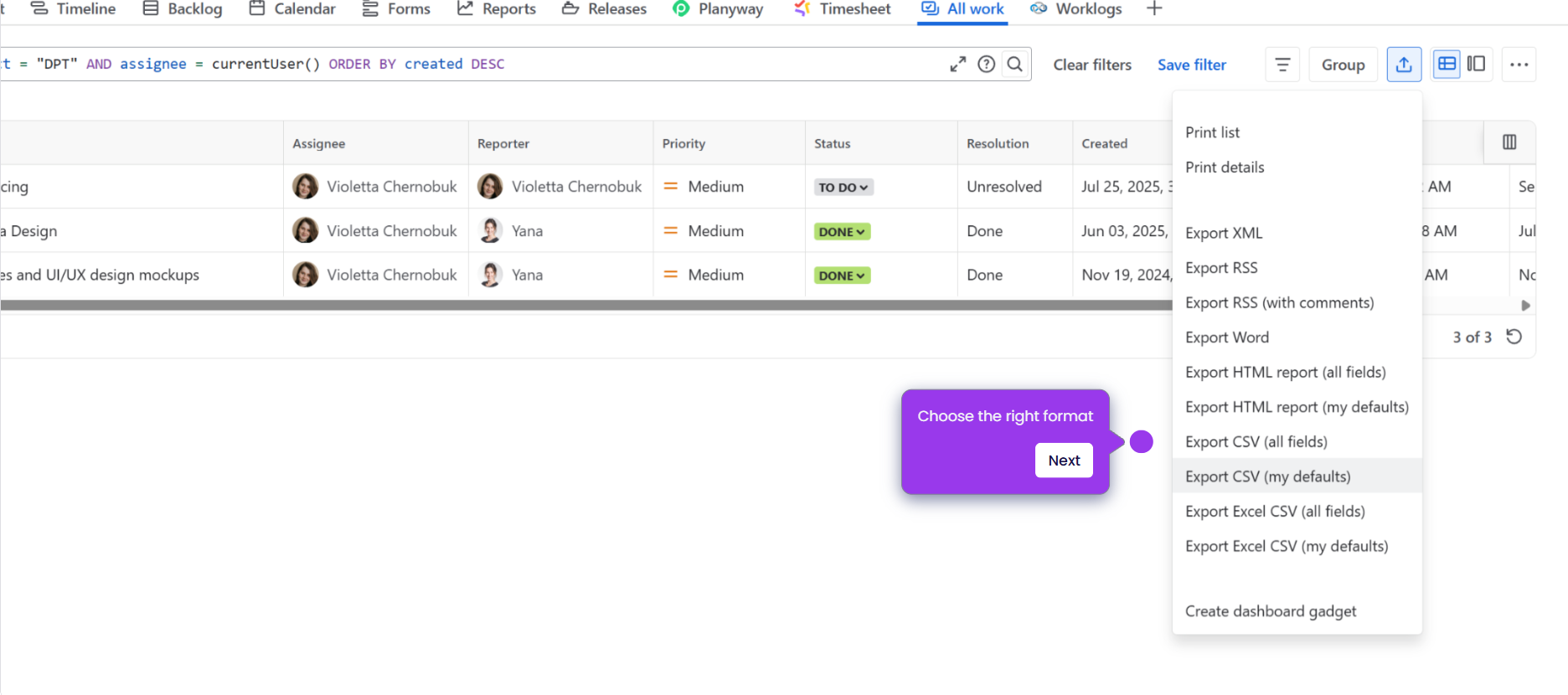
Task: Open the Worklogs tab
Action: pos(1076,9)
